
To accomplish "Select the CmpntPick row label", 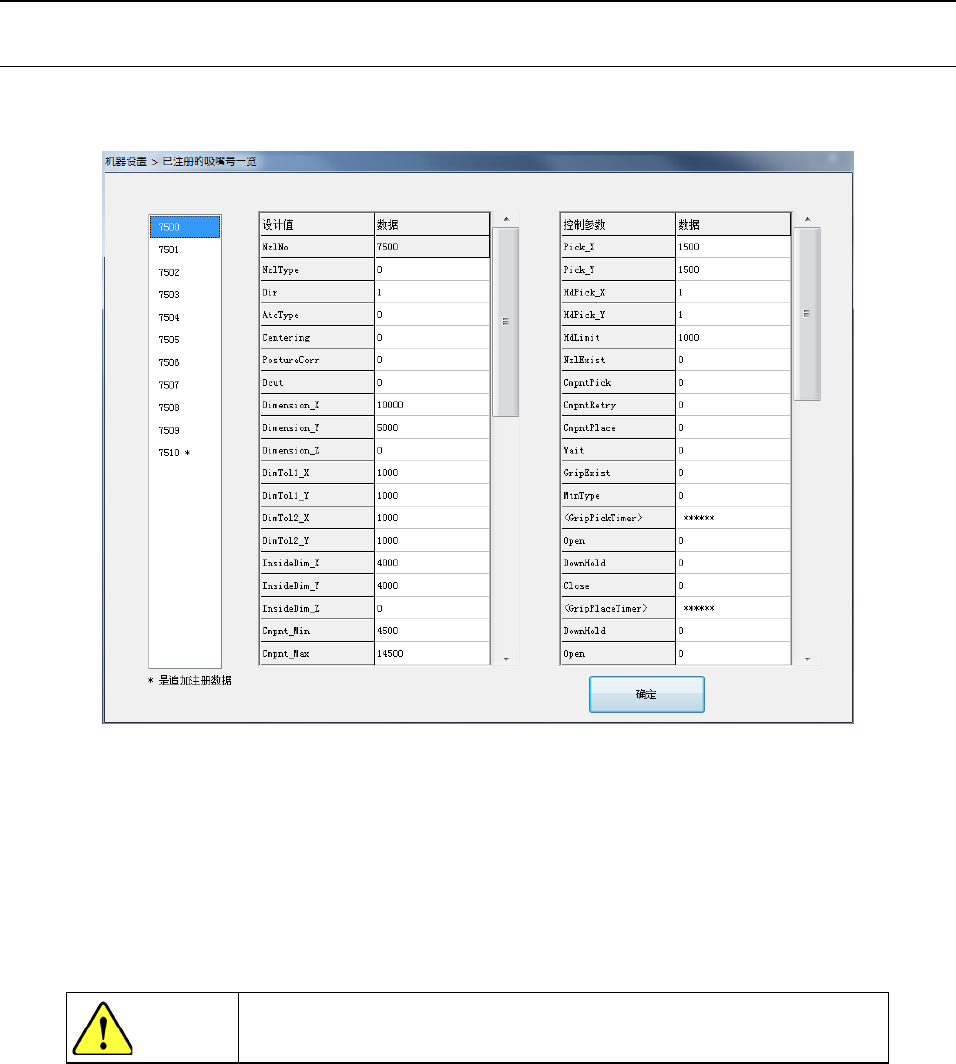I will 618,383.
